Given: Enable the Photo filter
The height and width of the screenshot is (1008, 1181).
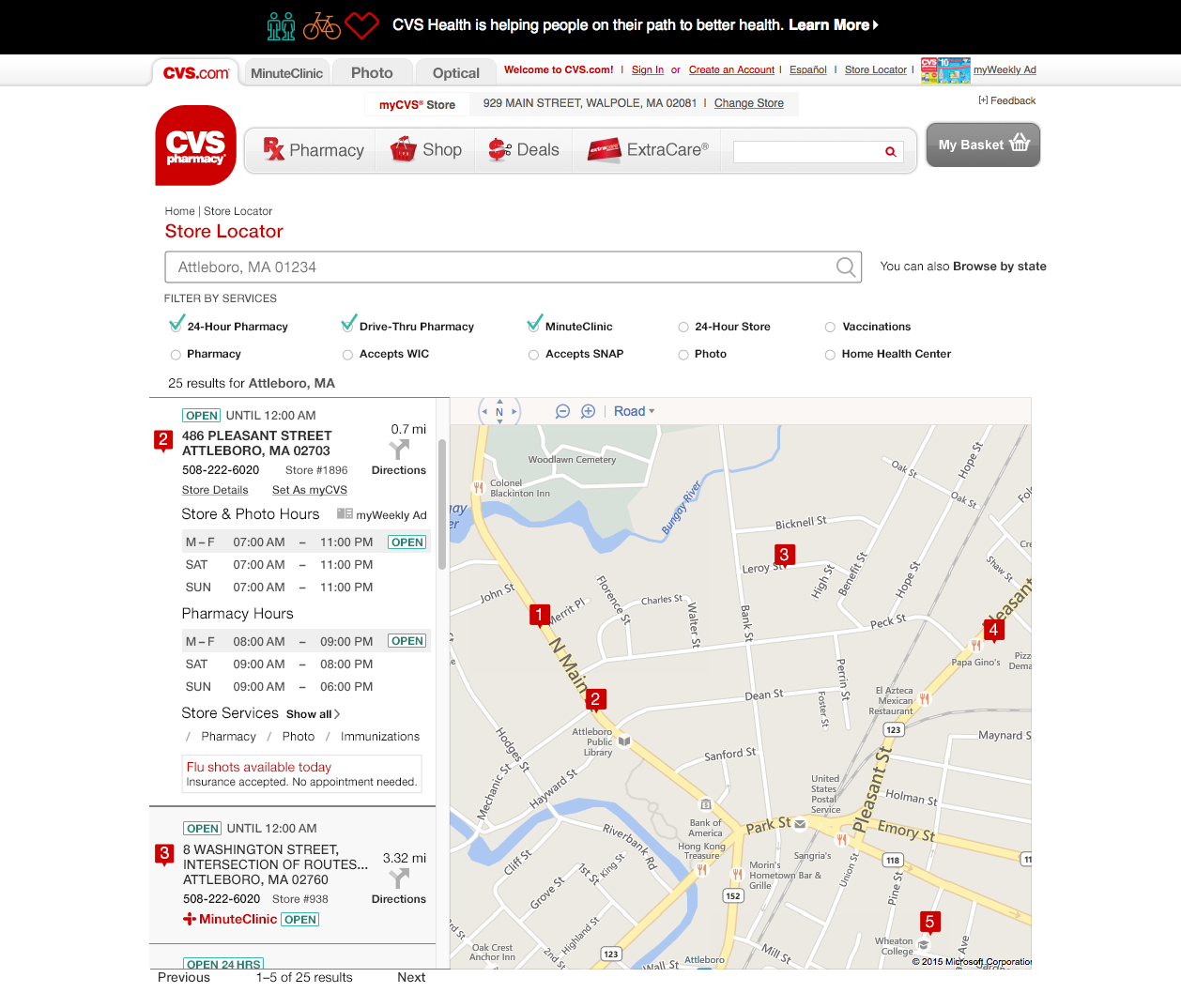Looking at the screenshot, I should click(683, 355).
